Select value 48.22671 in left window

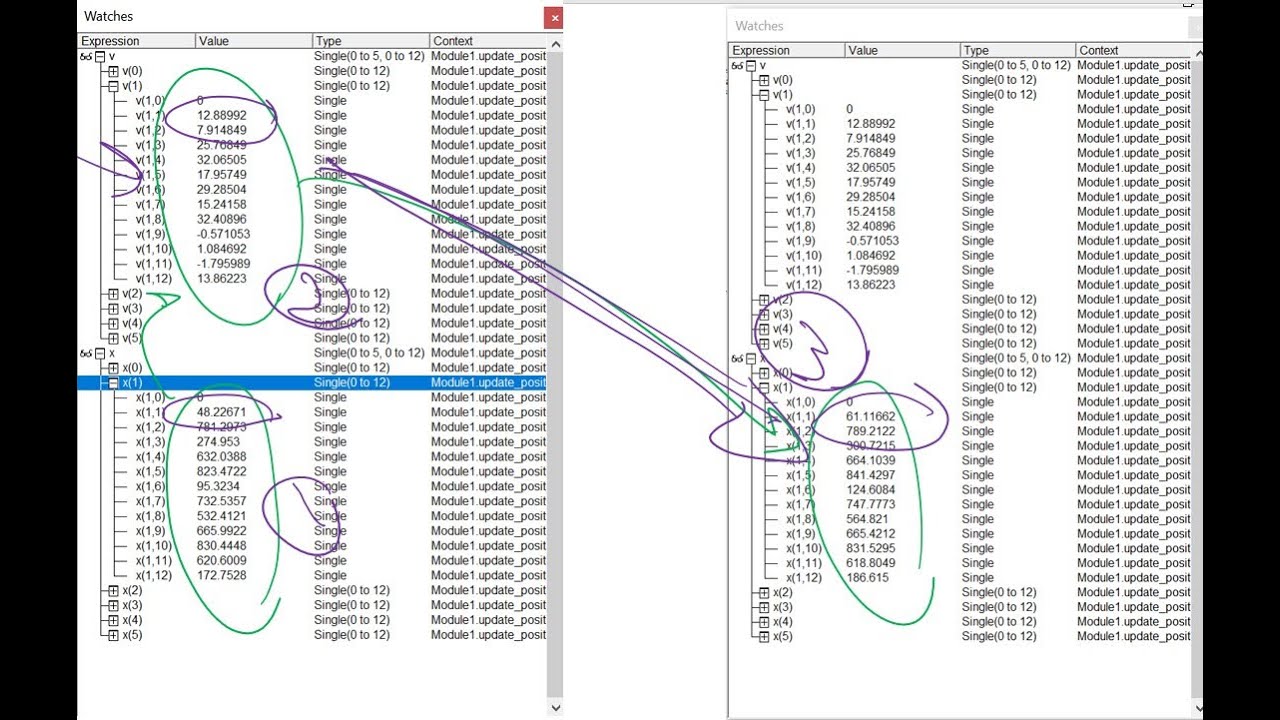(x=222, y=412)
